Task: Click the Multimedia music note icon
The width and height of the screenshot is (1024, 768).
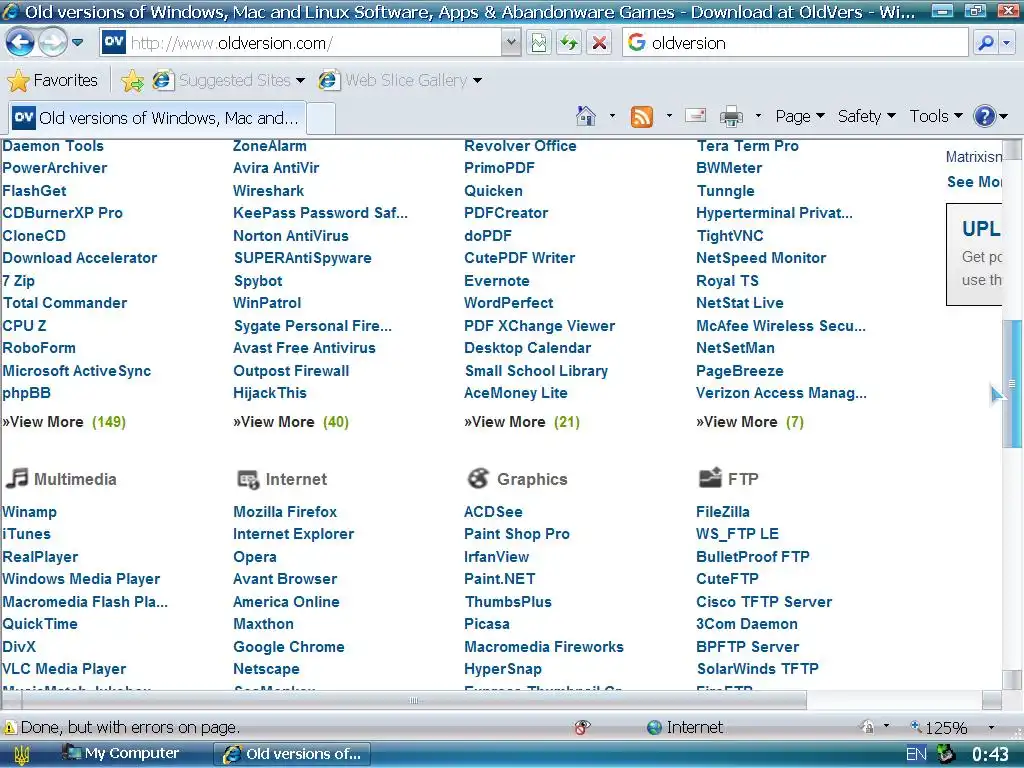Action: tap(17, 479)
